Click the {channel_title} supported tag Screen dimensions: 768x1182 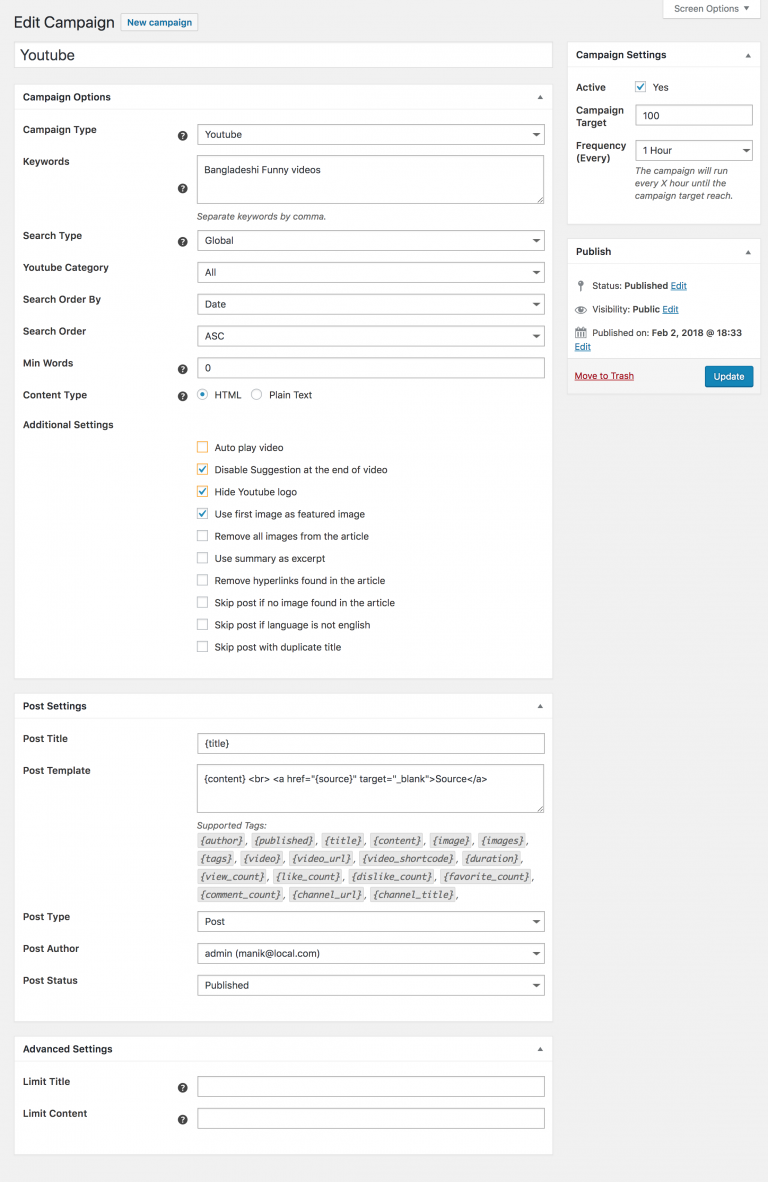coord(413,895)
